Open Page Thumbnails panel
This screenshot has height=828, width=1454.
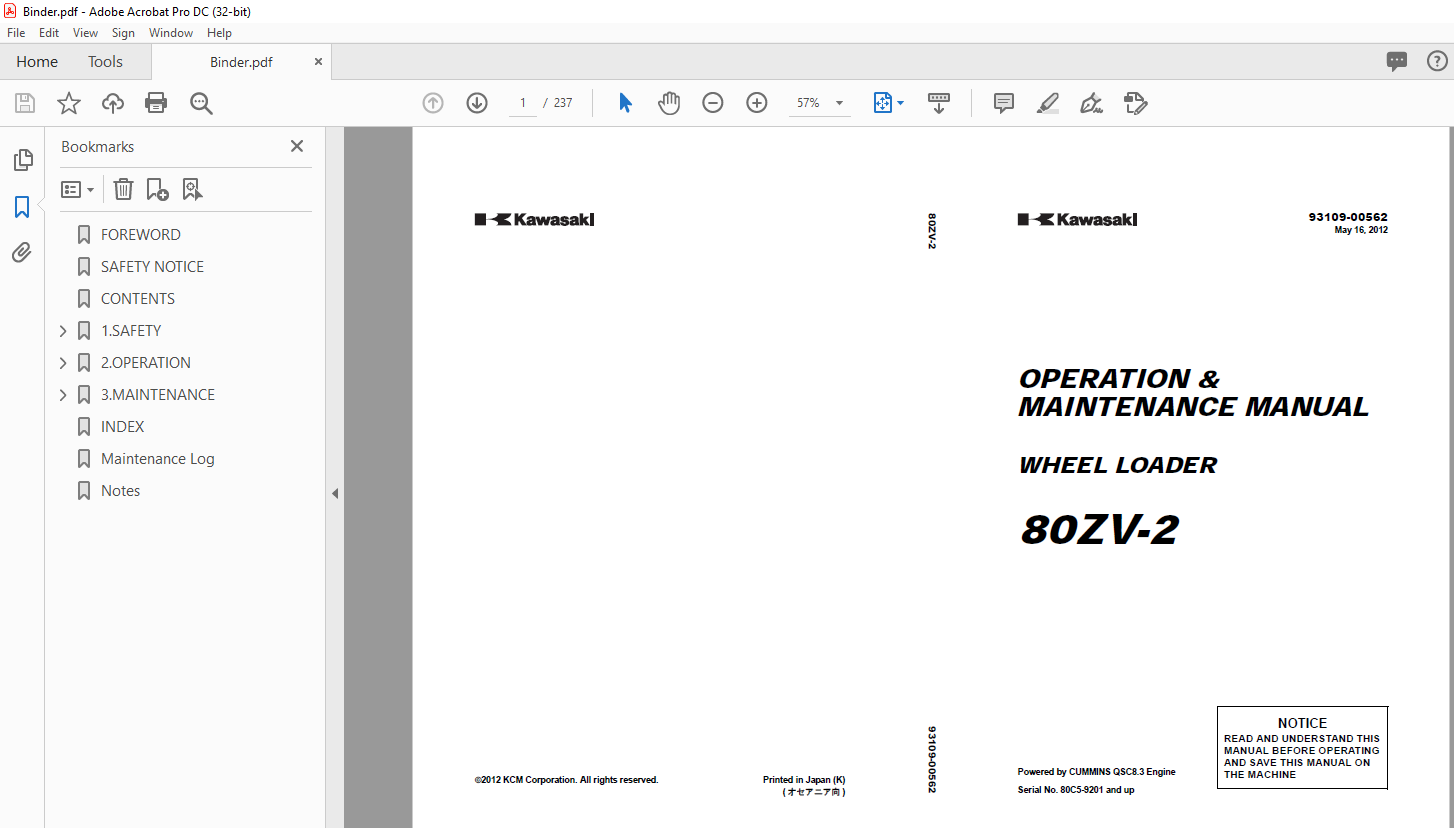coord(22,160)
